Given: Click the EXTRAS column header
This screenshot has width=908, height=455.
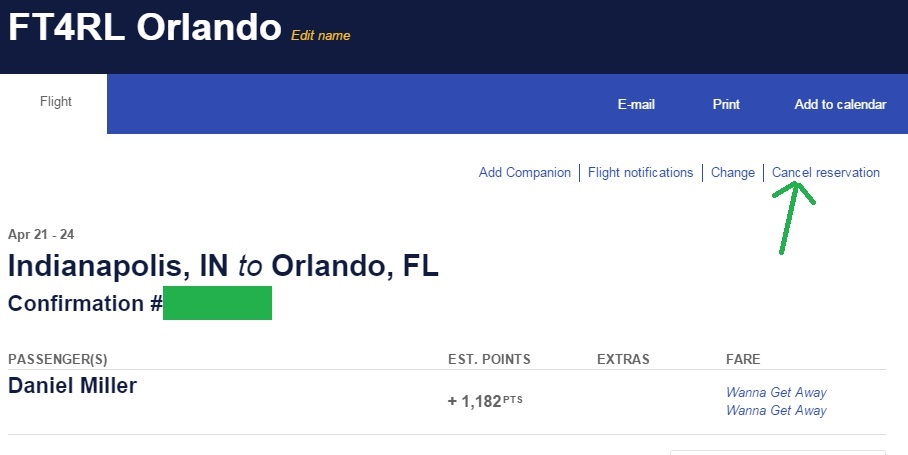Looking at the screenshot, I should click(x=623, y=359).
